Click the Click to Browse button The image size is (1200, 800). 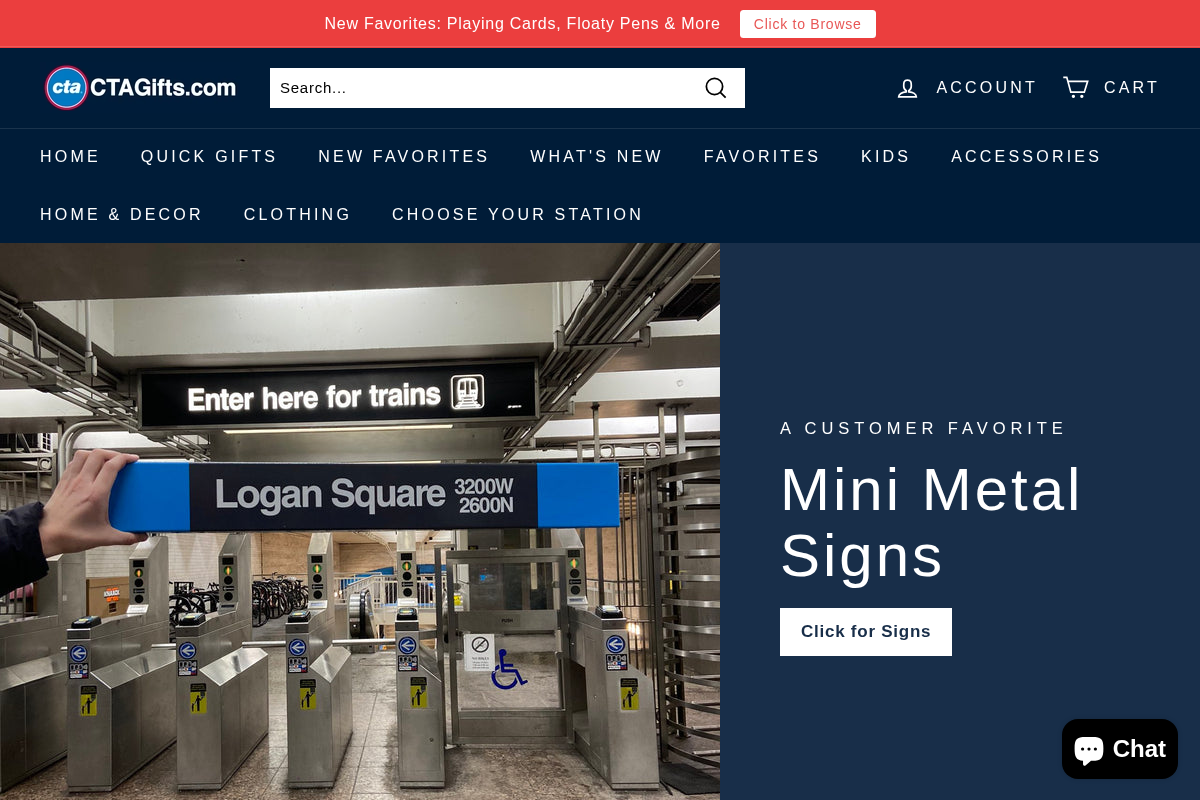click(808, 24)
